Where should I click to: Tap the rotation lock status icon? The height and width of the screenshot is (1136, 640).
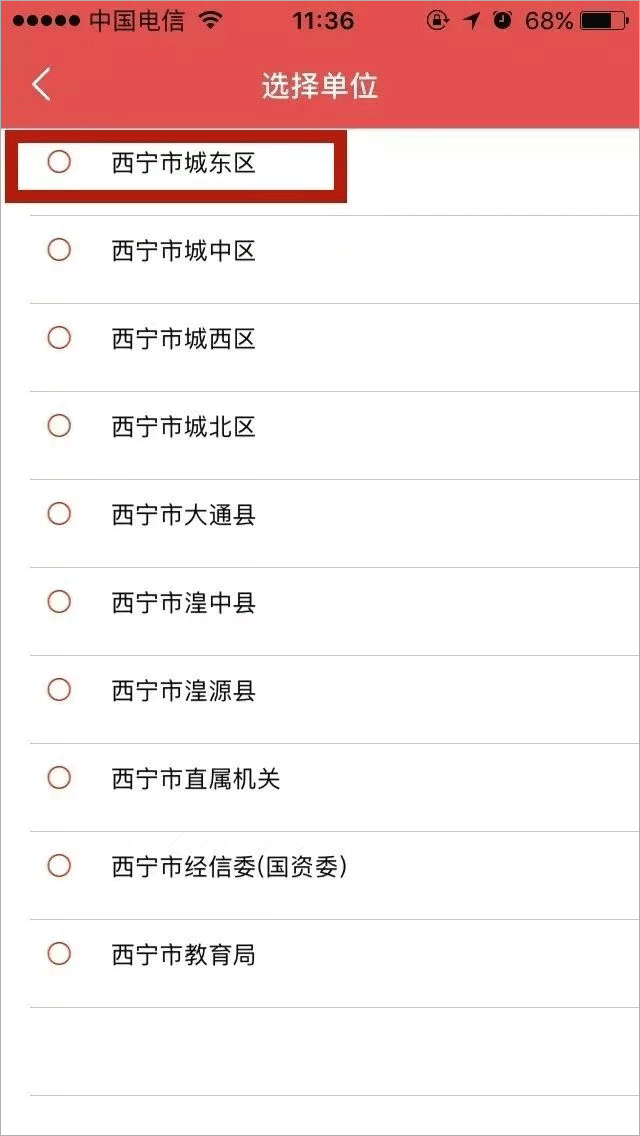437,21
